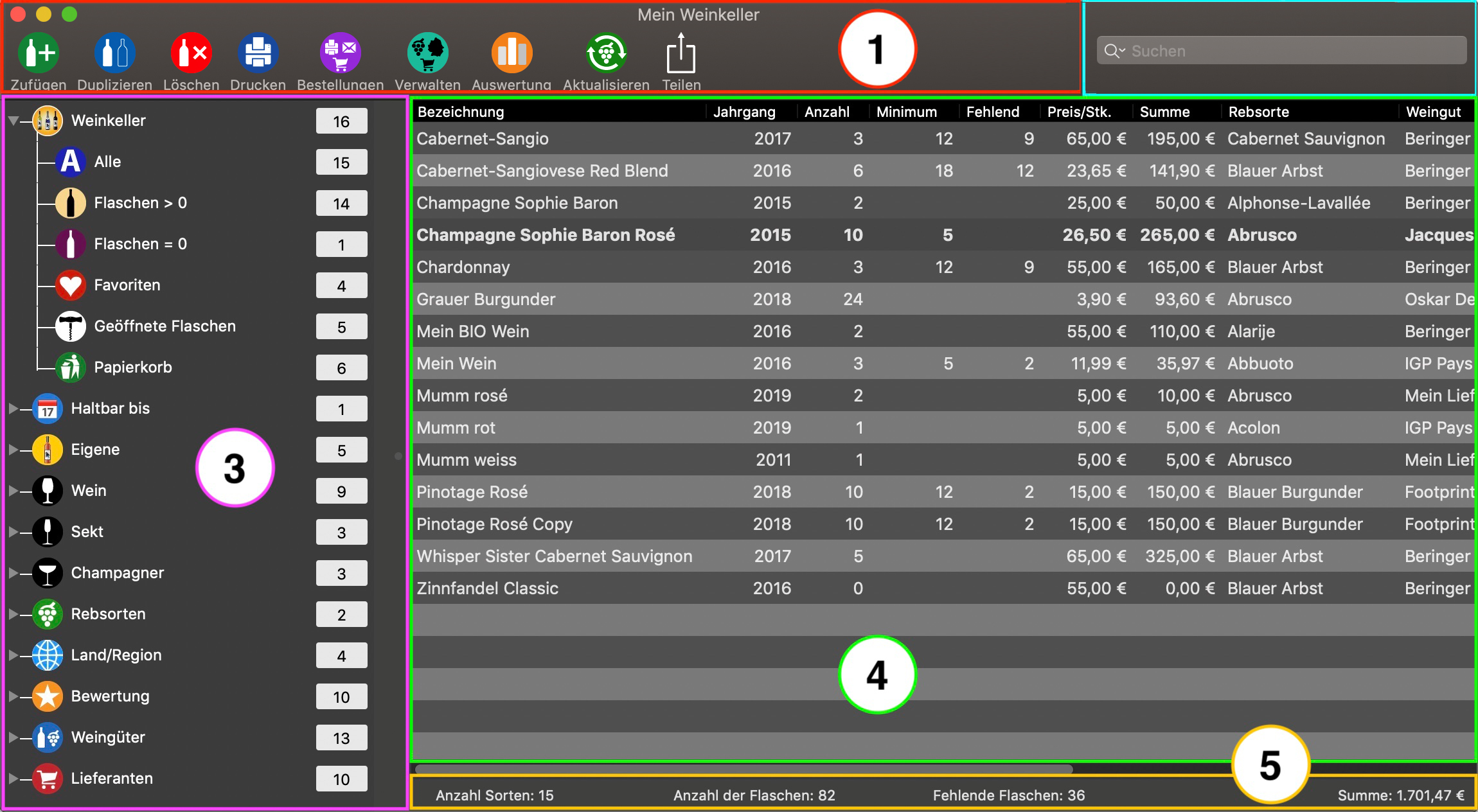
Task: Expand the Champagner group
Action: click(x=13, y=573)
